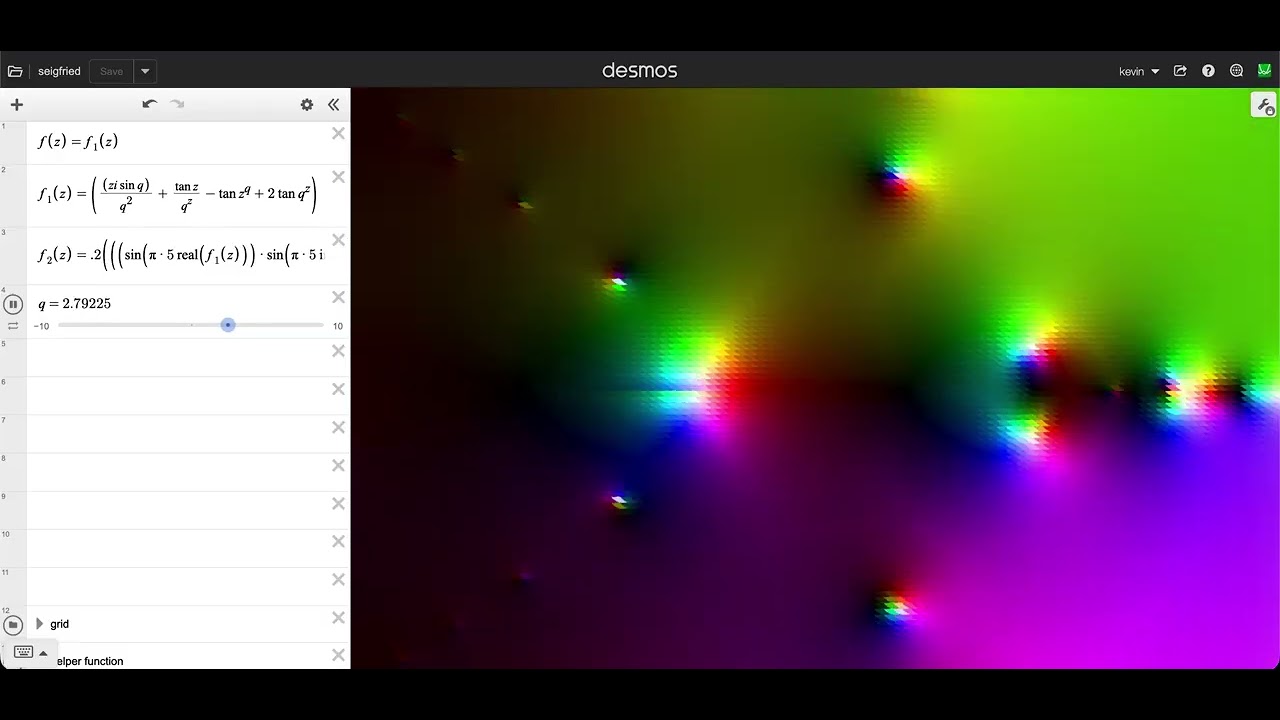Screen dimensions: 1280x720
Task: Open the kevin account menu
Action: (1139, 71)
